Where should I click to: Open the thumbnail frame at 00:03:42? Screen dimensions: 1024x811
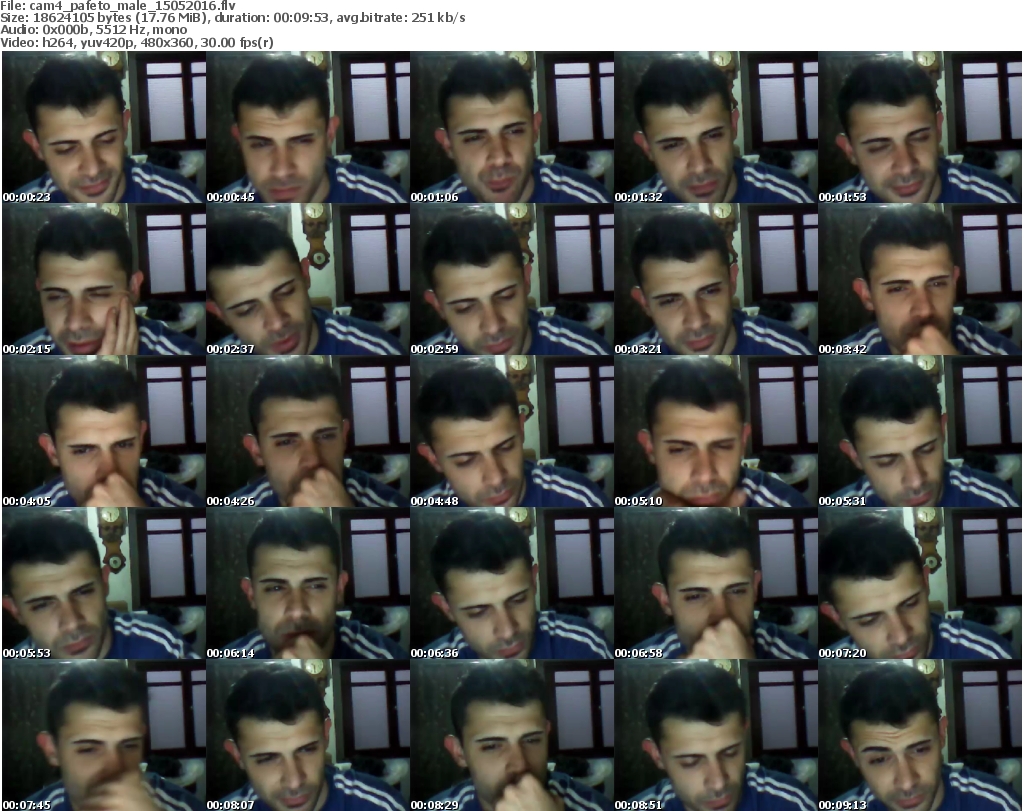(920, 279)
